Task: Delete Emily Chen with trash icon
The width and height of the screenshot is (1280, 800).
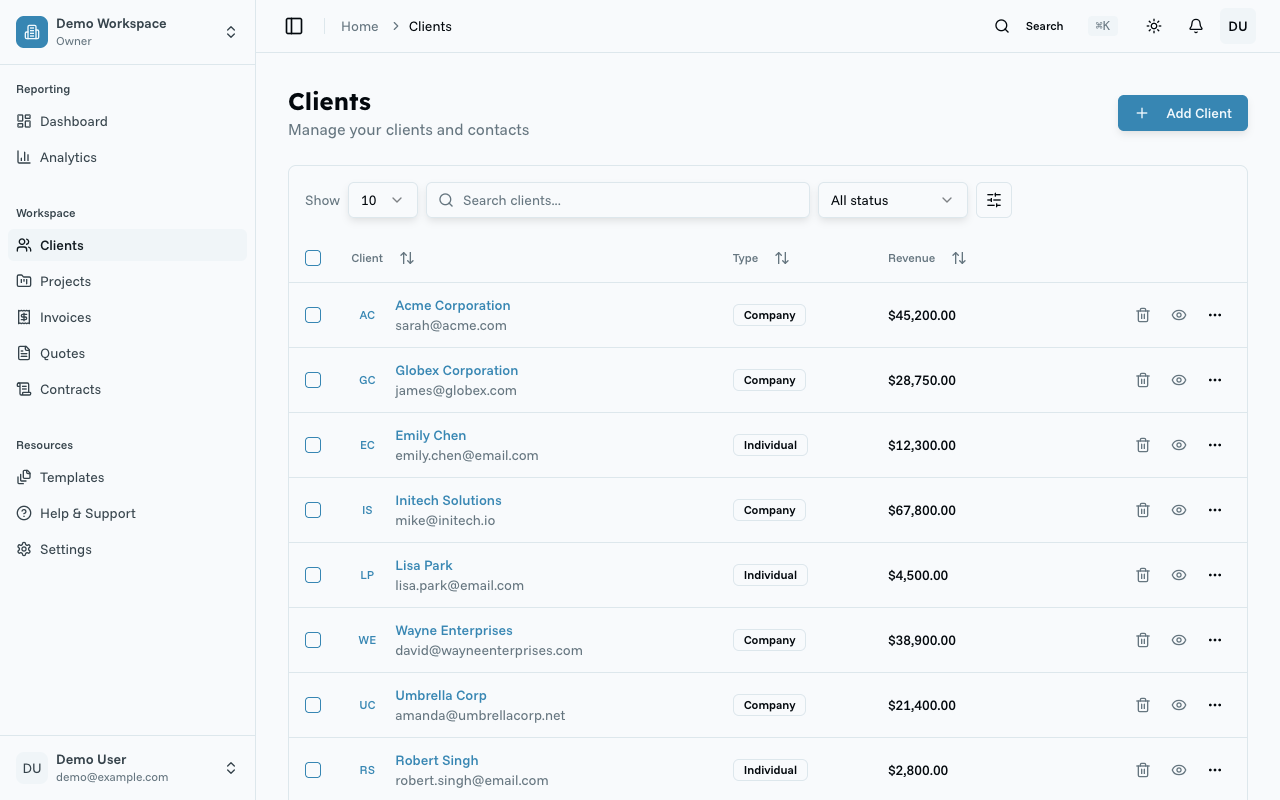Action: (1143, 445)
